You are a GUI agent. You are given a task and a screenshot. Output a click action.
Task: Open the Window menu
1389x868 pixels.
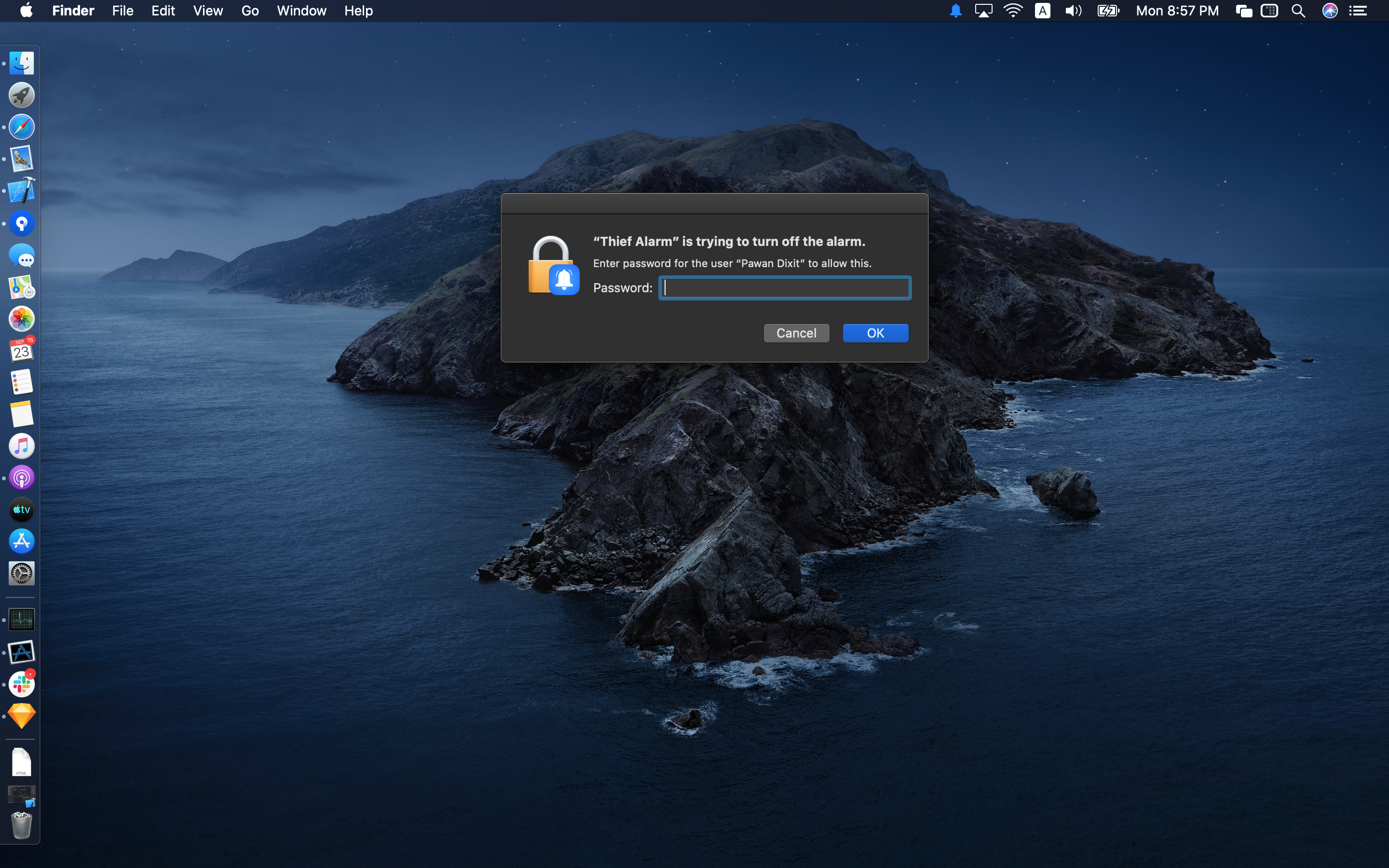tap(301, 10)
